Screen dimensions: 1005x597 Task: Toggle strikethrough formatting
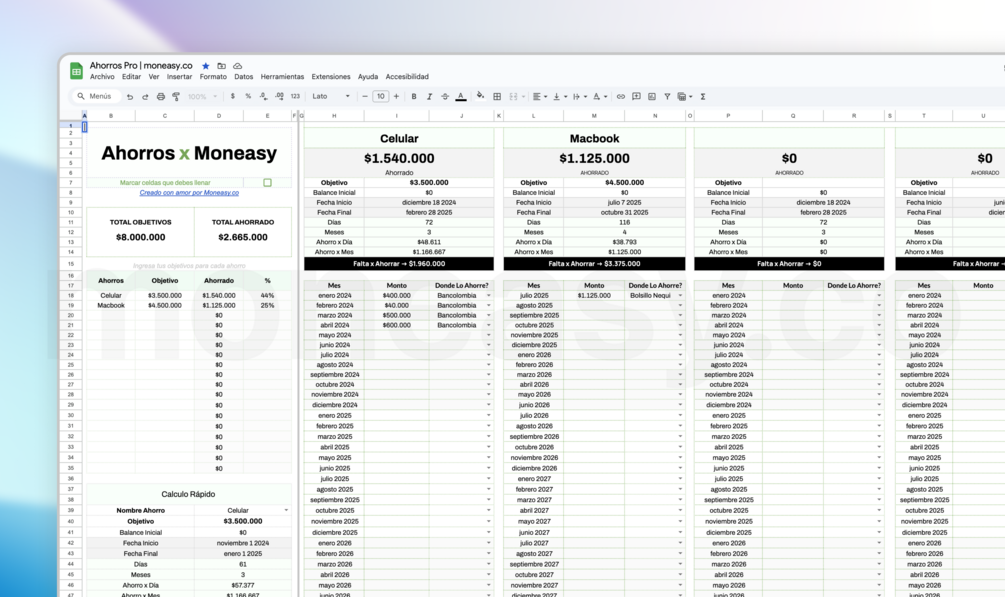pos(445,97)
